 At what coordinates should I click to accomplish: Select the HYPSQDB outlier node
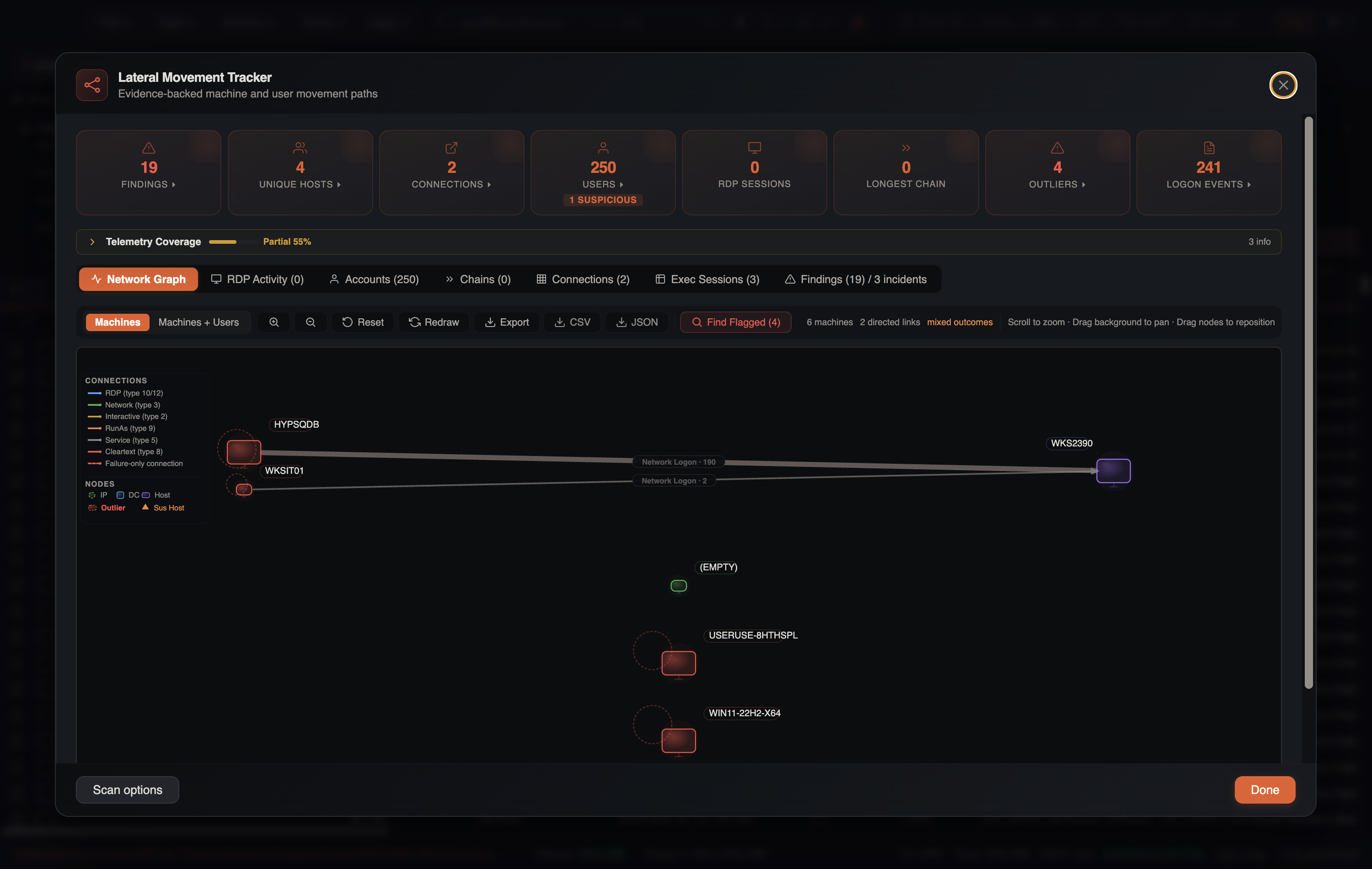244,452
